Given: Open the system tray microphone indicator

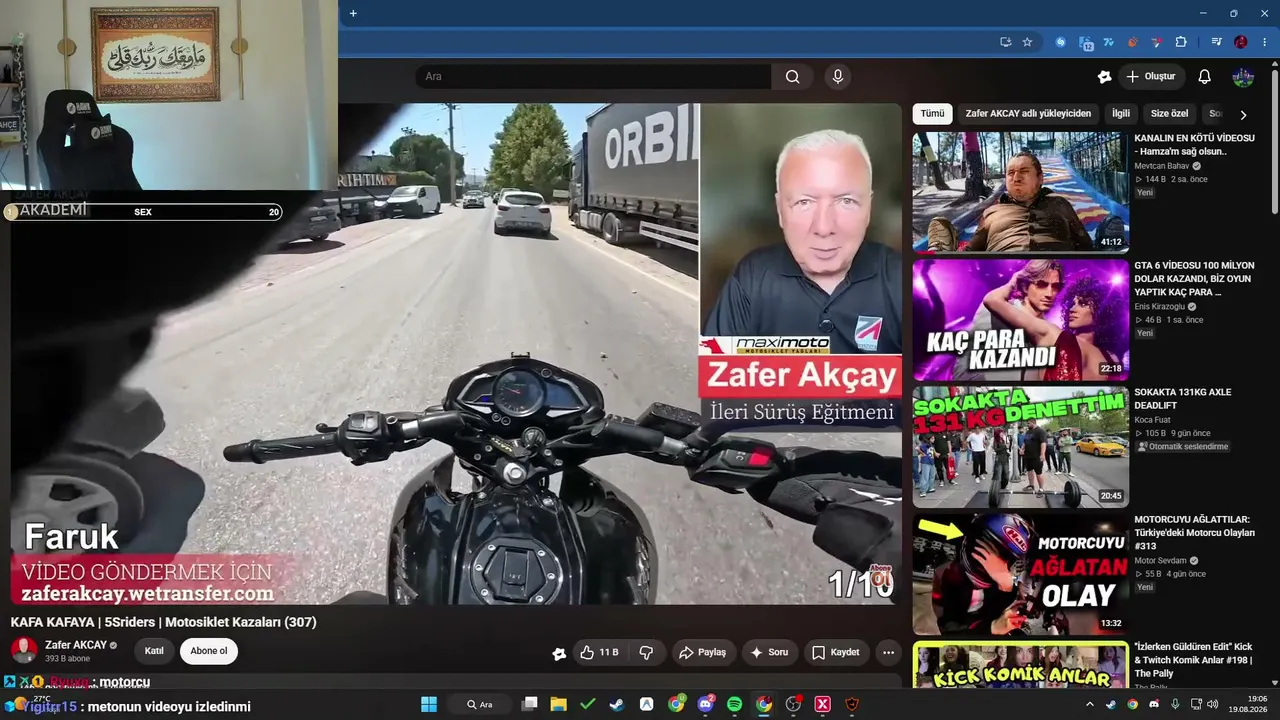Looking at the screenshot, I should 1175,704.
